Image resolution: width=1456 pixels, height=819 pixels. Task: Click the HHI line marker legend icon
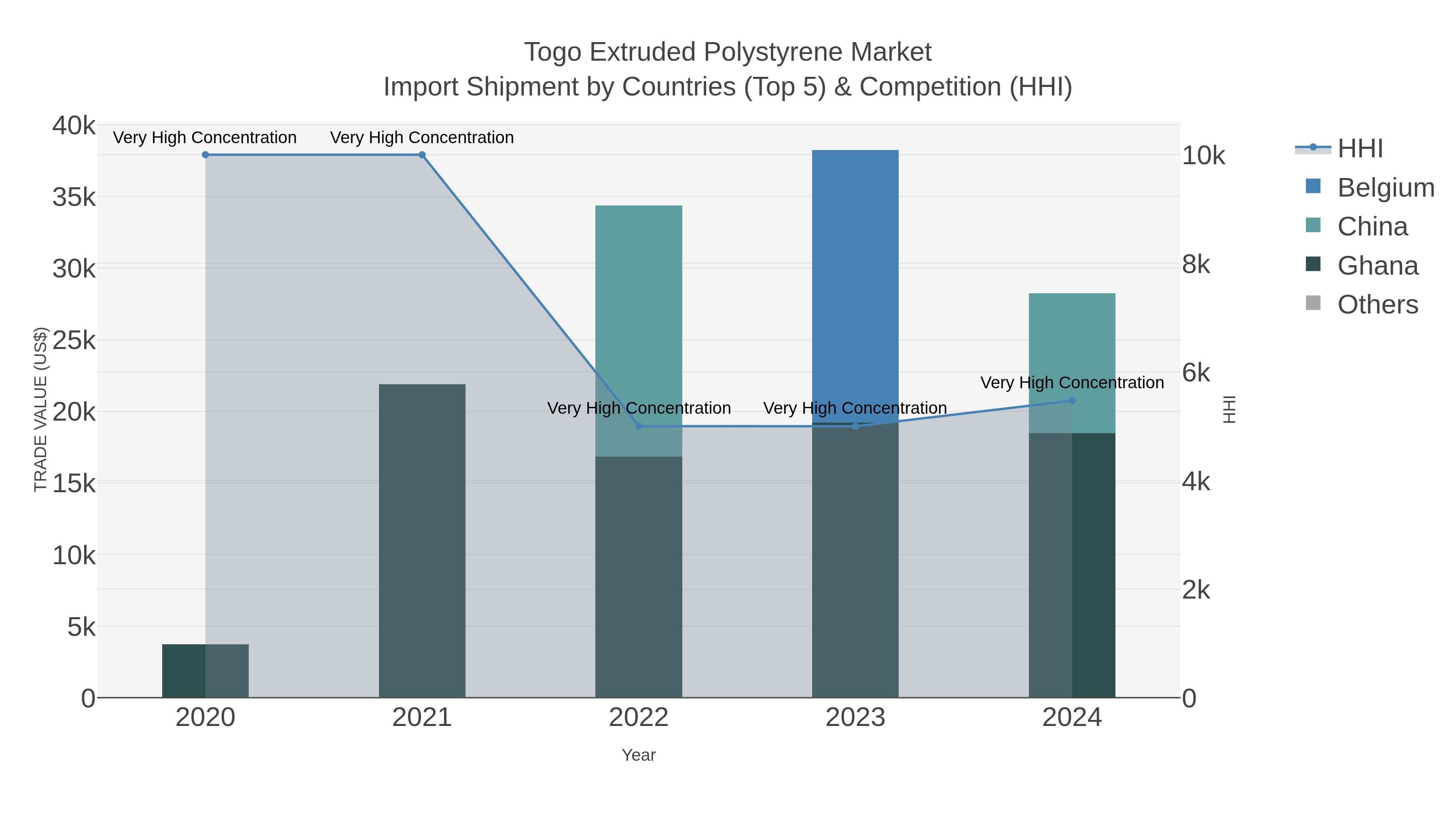tap(1313, 148)
